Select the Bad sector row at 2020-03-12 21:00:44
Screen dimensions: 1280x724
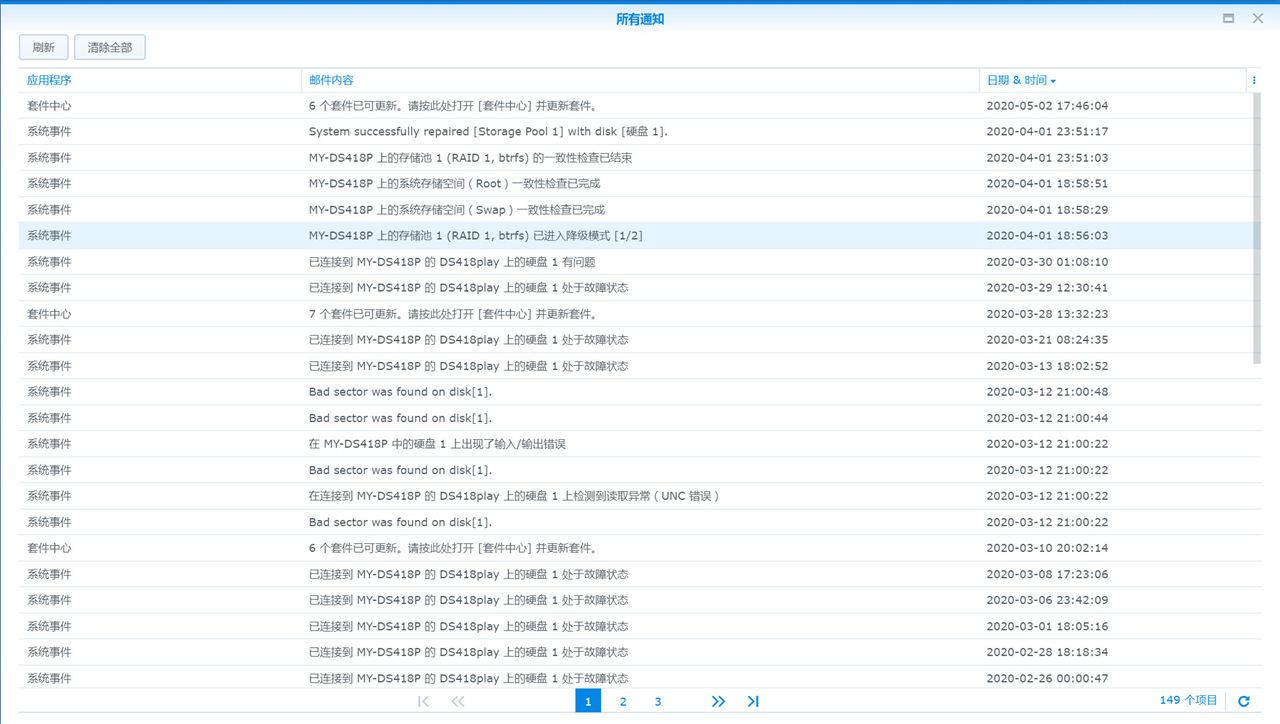(635, 417)
